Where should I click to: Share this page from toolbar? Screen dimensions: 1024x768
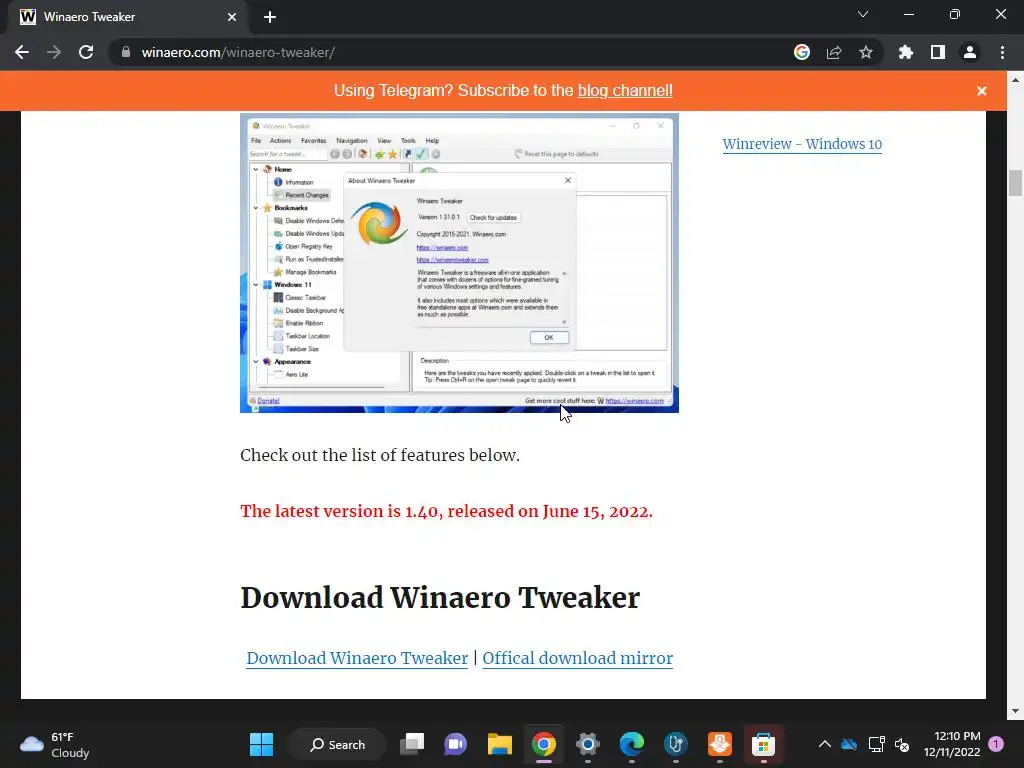tap(834, 52)
